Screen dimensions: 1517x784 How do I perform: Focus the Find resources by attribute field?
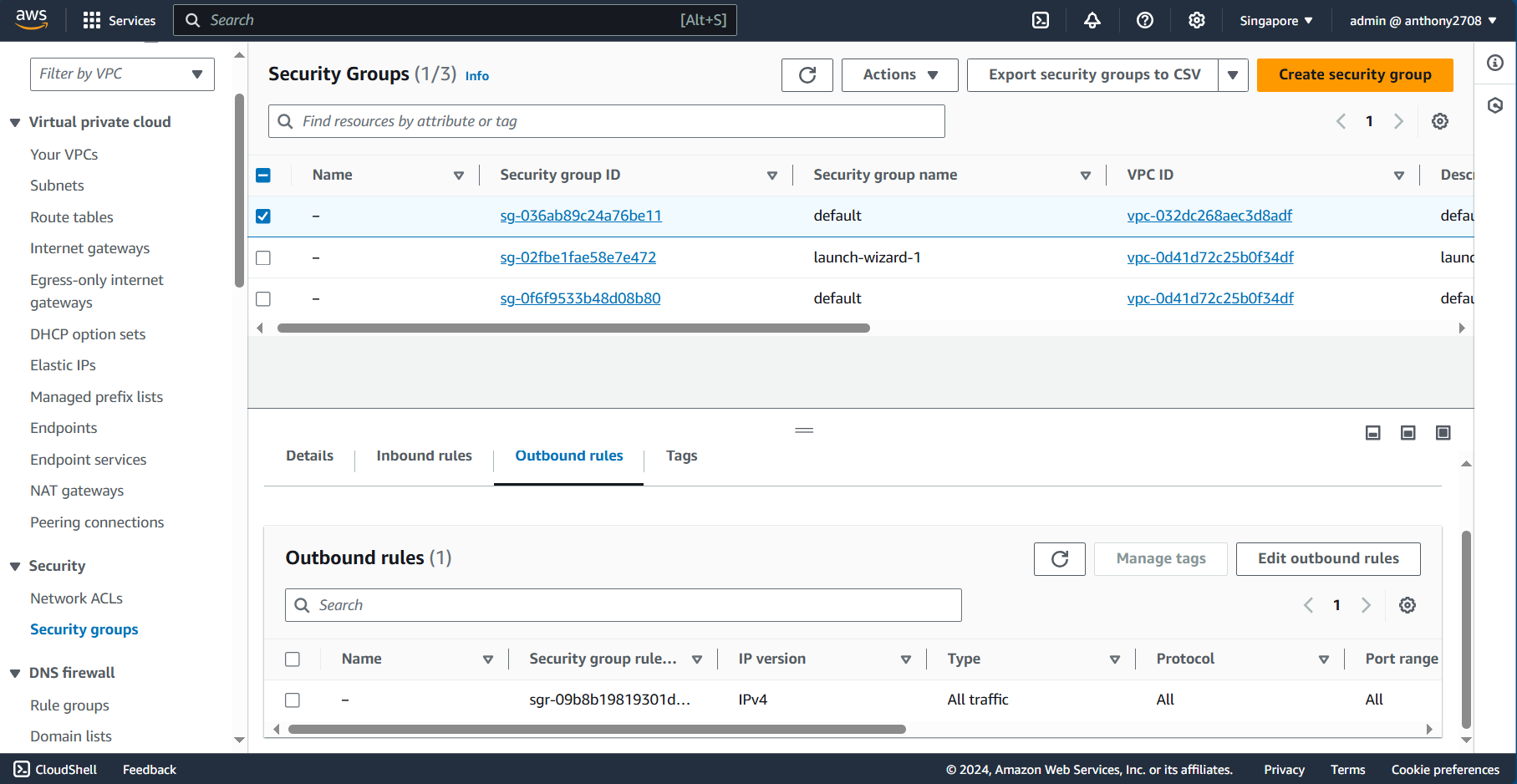coord(607,121)
